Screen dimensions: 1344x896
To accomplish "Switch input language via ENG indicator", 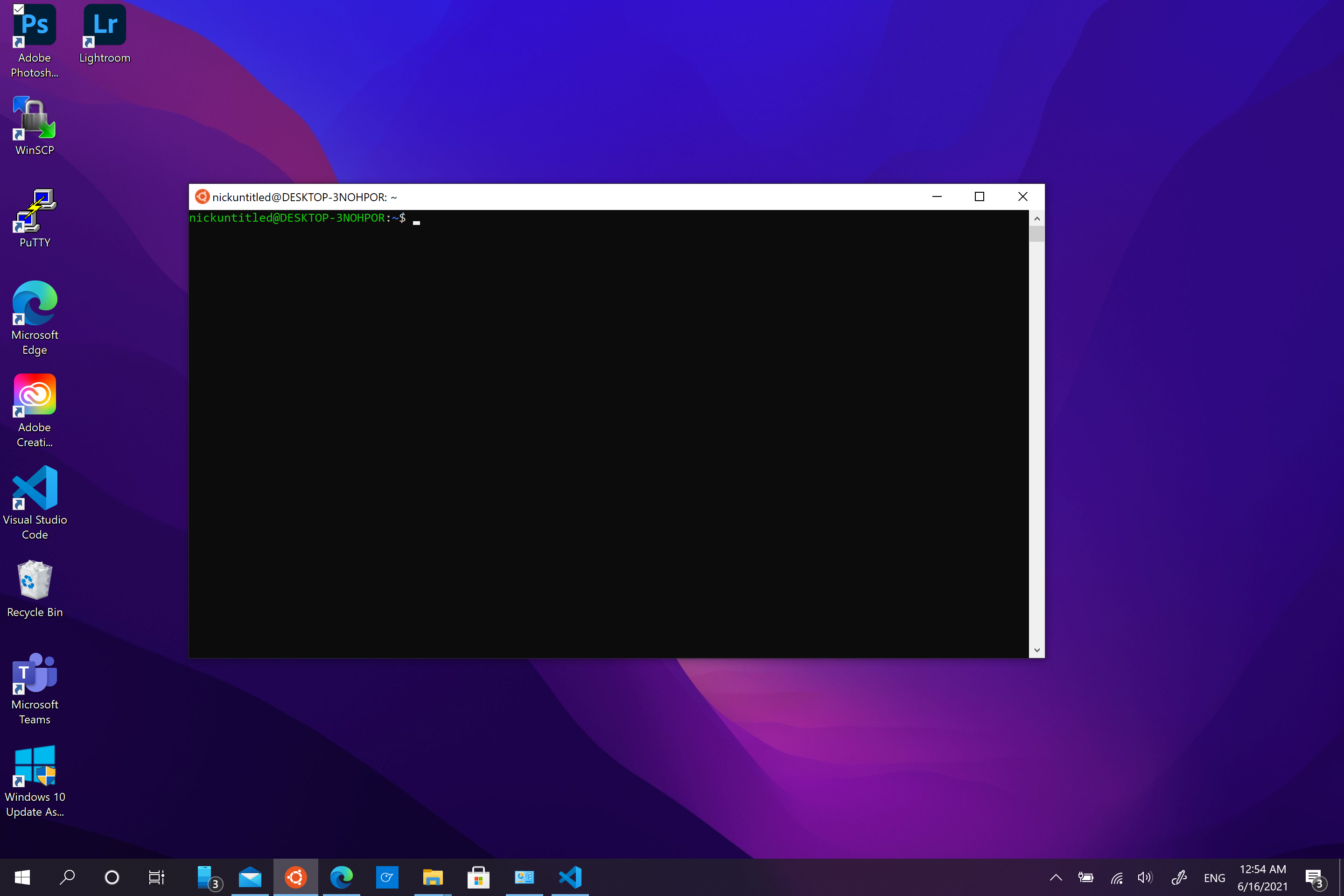I will (x=1214, y=878).
